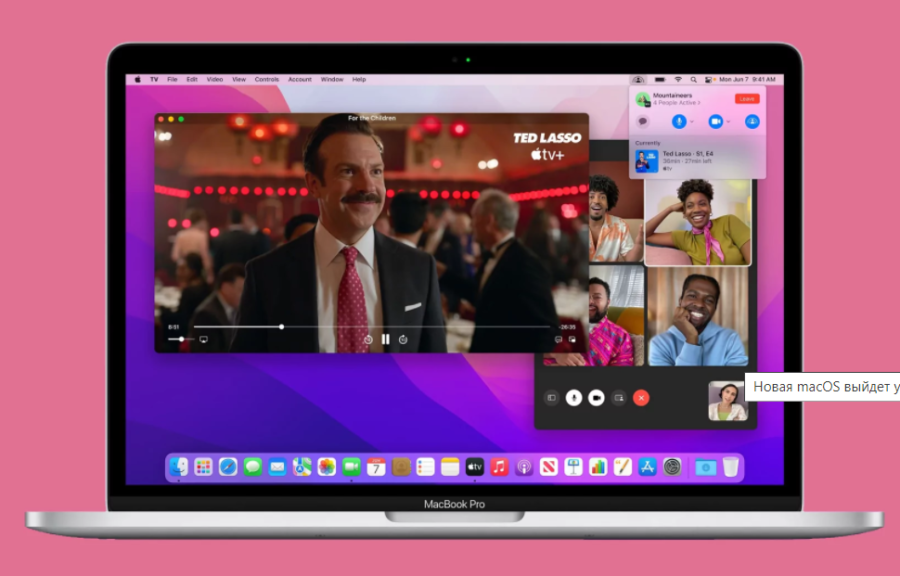Enable picture-in-picture in video player

coord(573,340)
